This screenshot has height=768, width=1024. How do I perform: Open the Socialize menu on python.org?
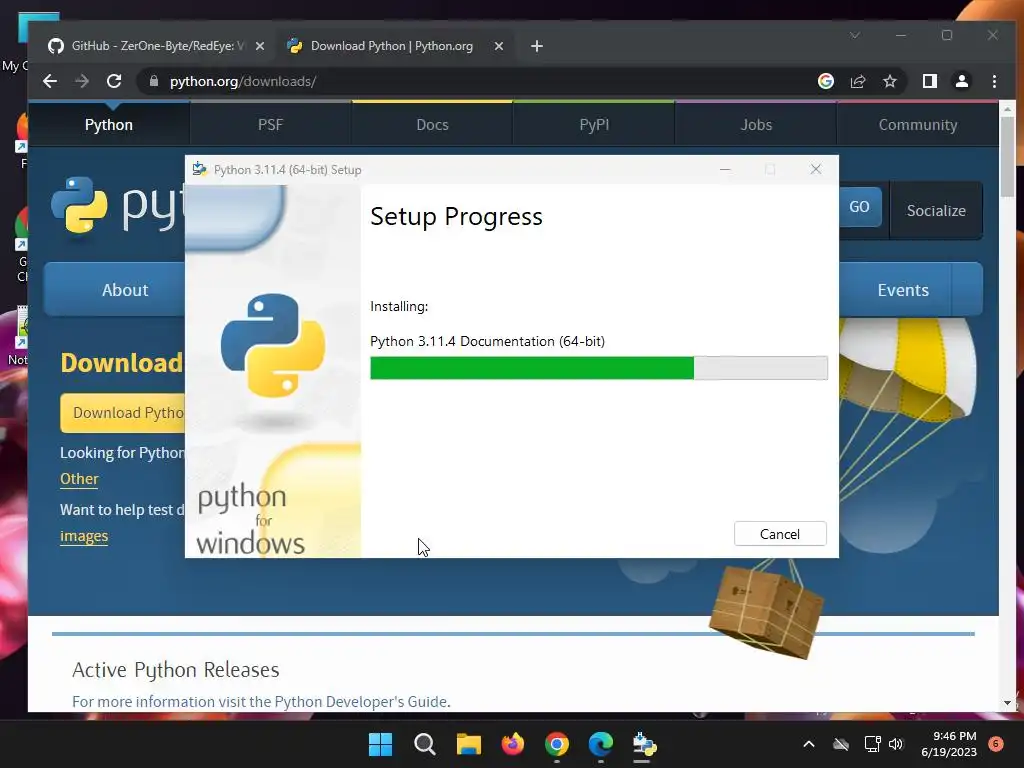936,210
